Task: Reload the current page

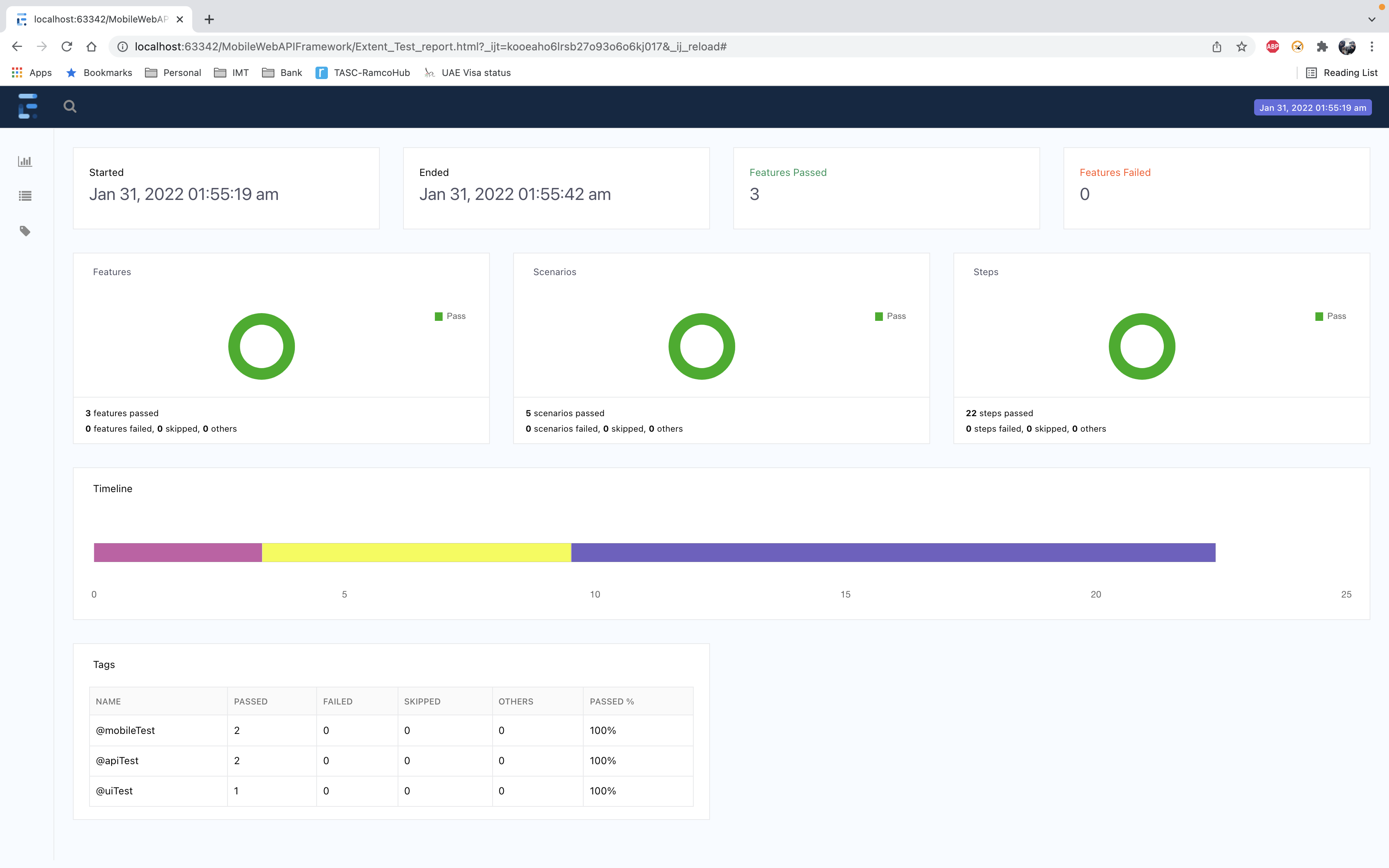Action: tap(67, 46)
